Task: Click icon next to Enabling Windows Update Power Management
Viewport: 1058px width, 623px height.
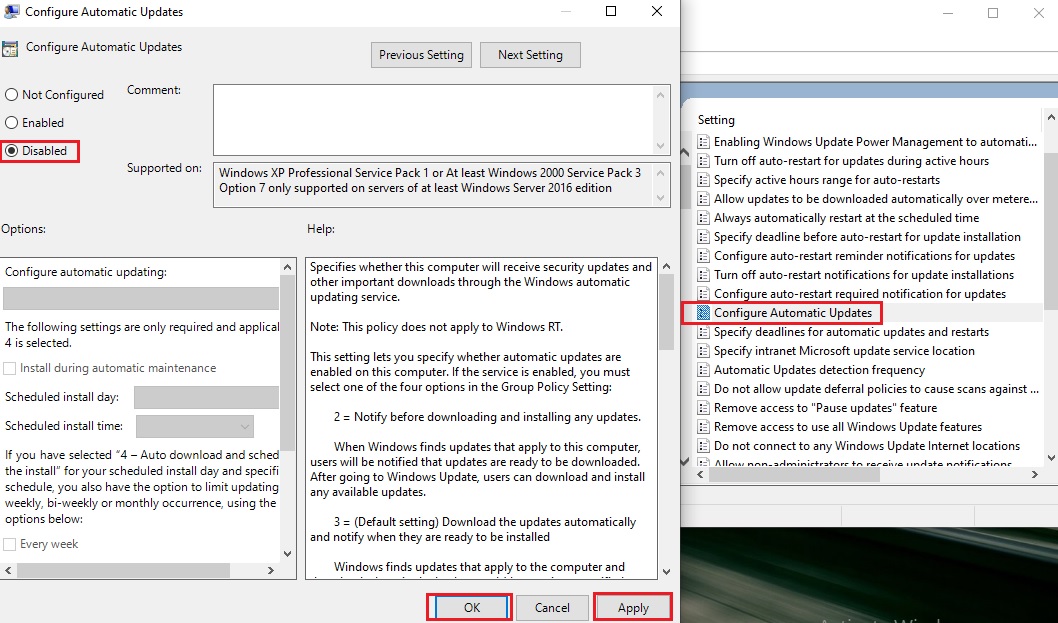Action: (x=703, y=142)
